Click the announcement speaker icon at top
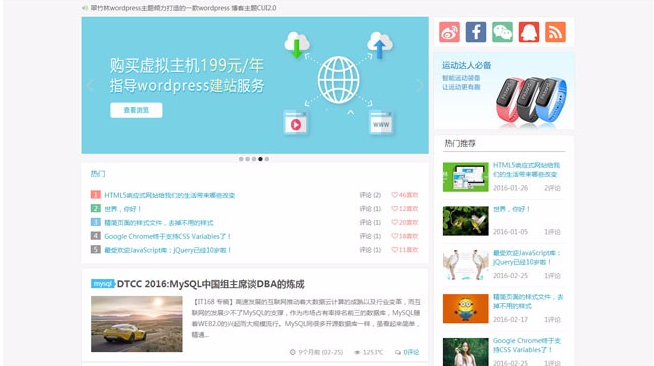The width and height of the screenshot is (654, 366). (x=85, y=8)
